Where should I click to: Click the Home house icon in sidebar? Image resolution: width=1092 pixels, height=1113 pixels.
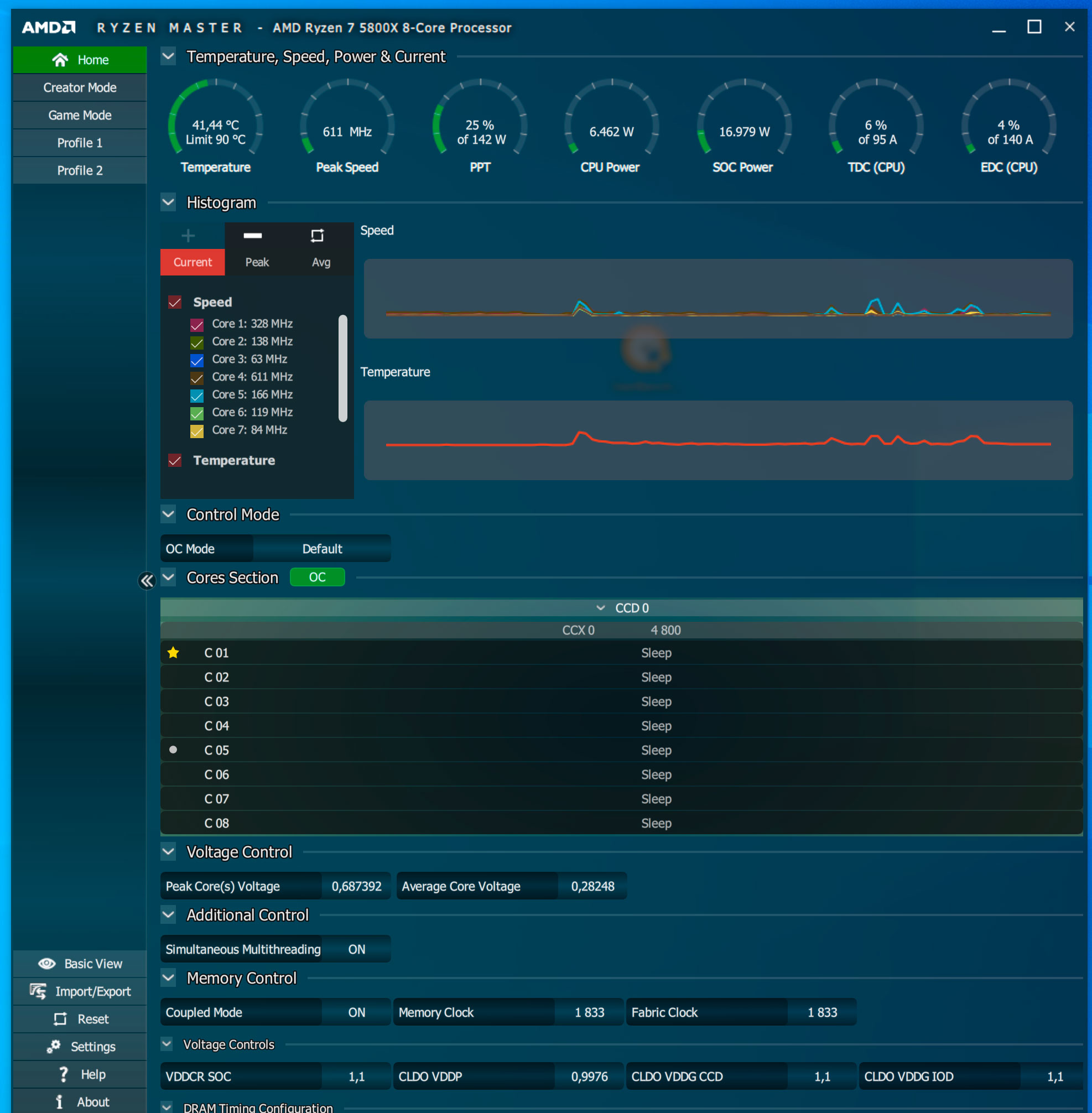pyautogui.click(x=60, y=60)
